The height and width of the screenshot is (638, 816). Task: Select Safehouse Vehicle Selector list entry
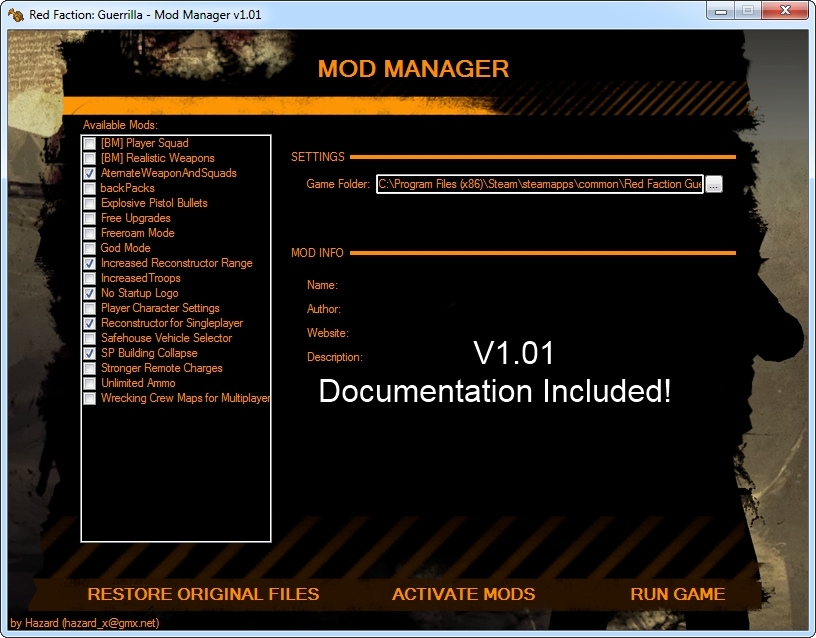click(x=166, y=338)
